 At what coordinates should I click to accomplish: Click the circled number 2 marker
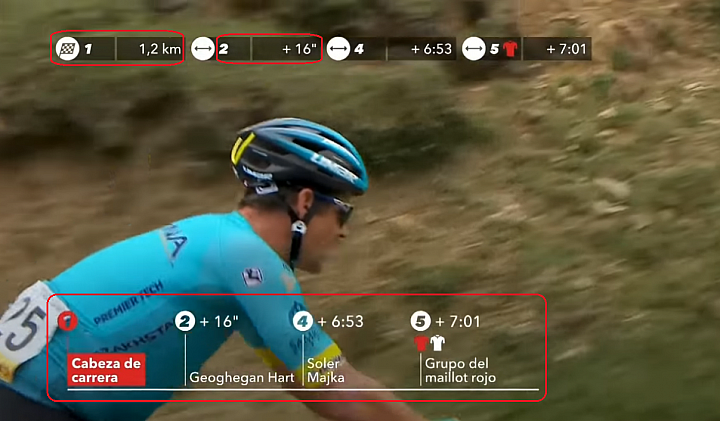point(185,321)
